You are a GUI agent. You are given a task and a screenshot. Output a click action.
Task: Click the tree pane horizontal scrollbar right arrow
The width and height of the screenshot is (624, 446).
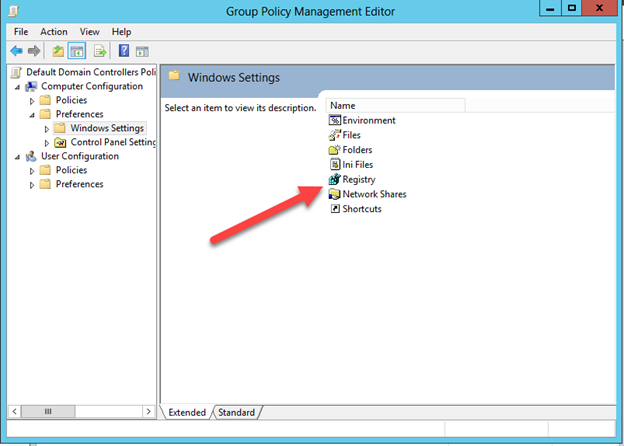coord(148,411)
